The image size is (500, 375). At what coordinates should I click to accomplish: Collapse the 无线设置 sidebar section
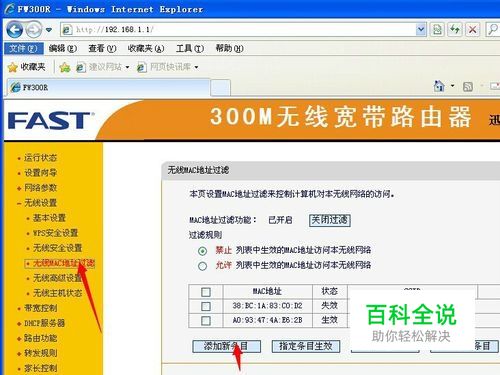coord(40,203)
